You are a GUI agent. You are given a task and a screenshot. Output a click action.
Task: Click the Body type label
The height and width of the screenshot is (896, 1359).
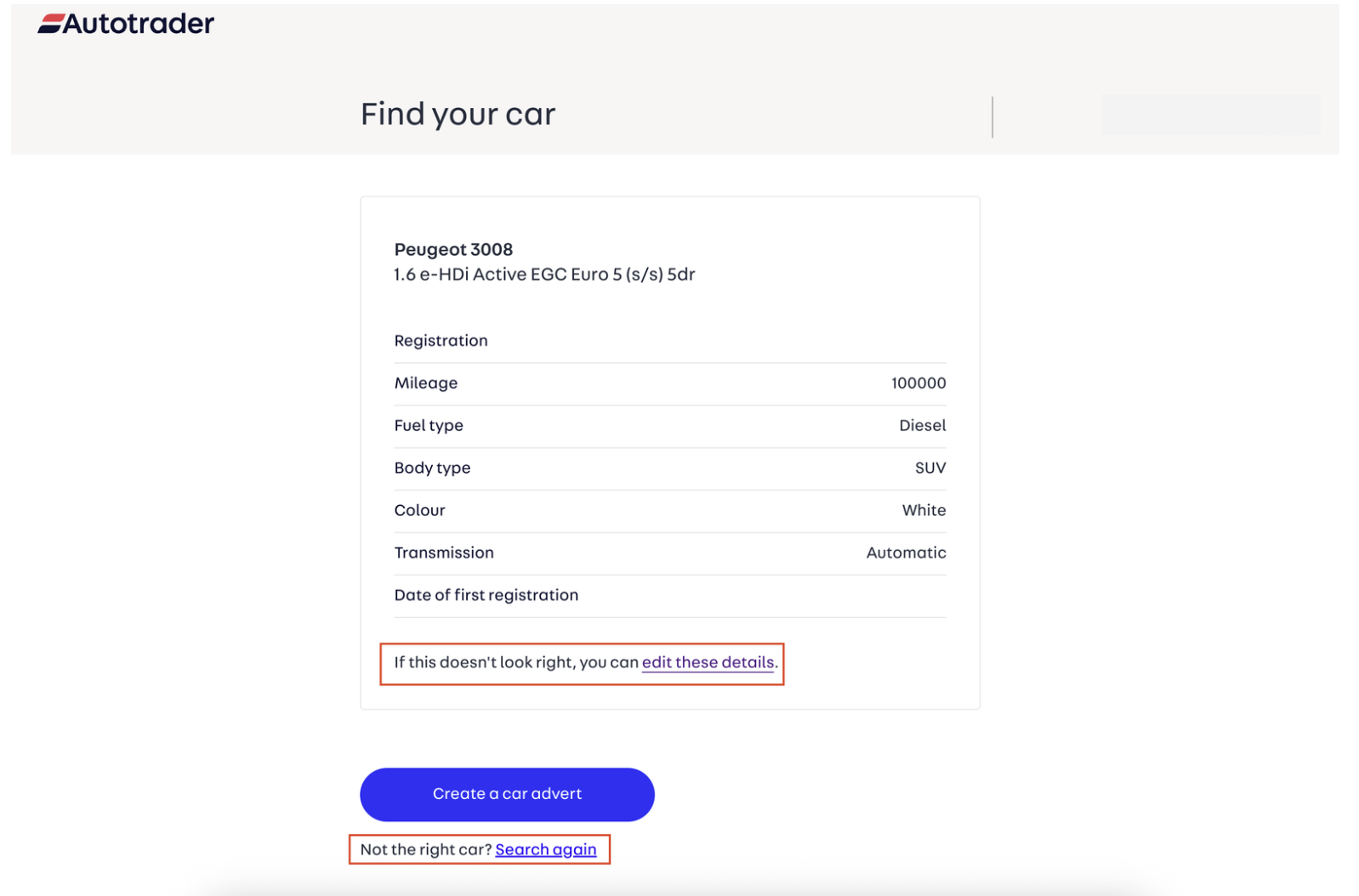432,468
